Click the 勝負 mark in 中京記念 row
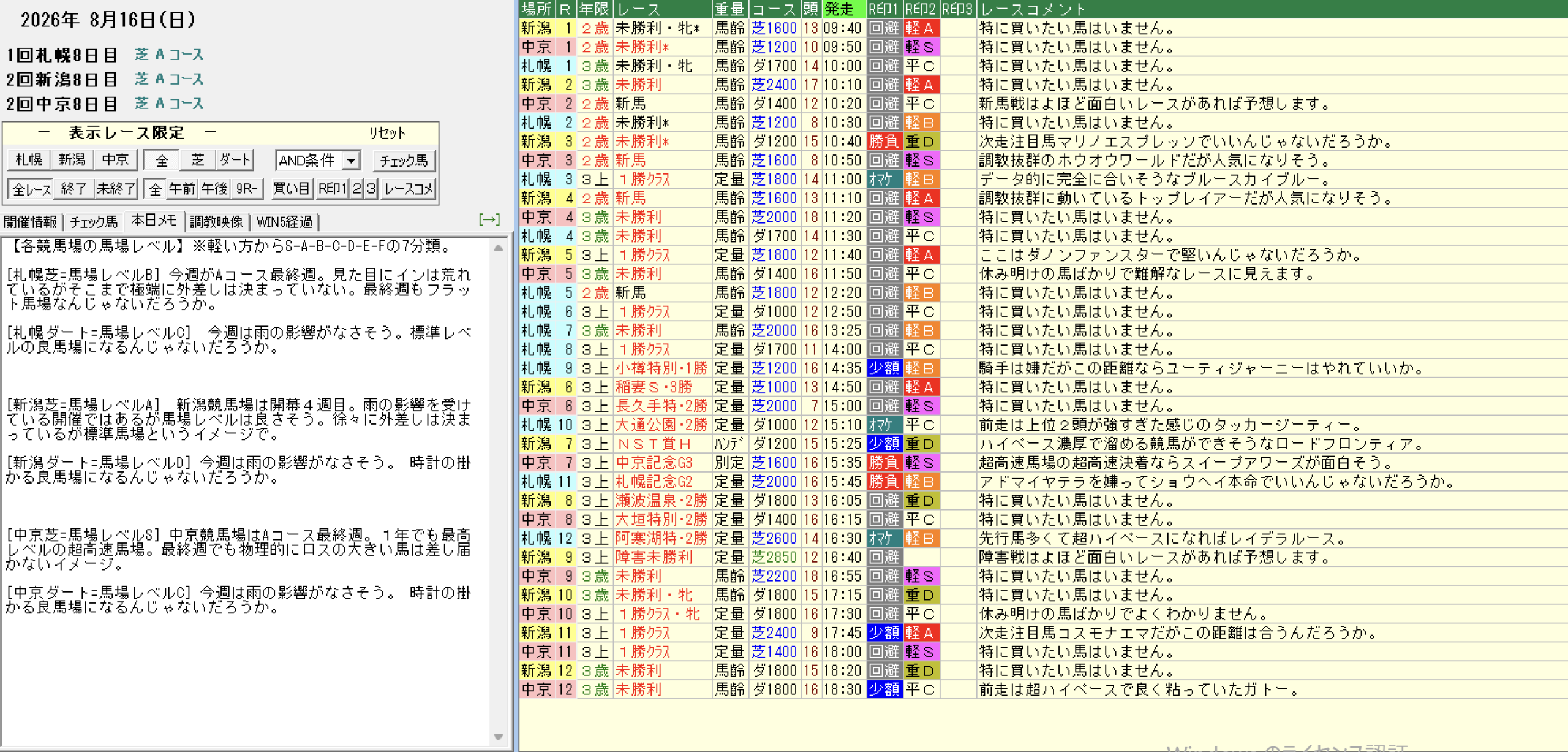This screenshot has height=752, width=1568. click(x=884, y=463)
